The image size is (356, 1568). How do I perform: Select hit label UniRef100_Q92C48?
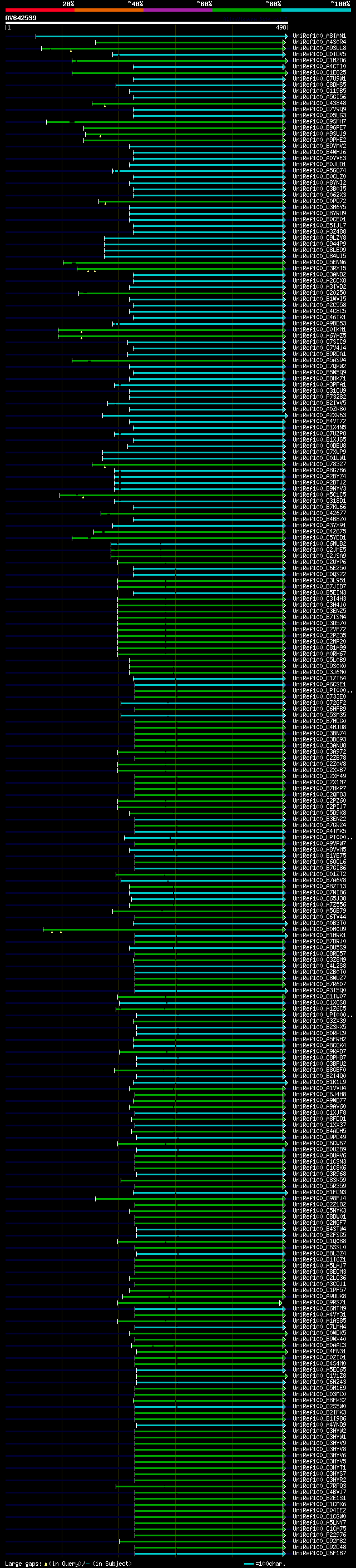(x=319, y=1547)
